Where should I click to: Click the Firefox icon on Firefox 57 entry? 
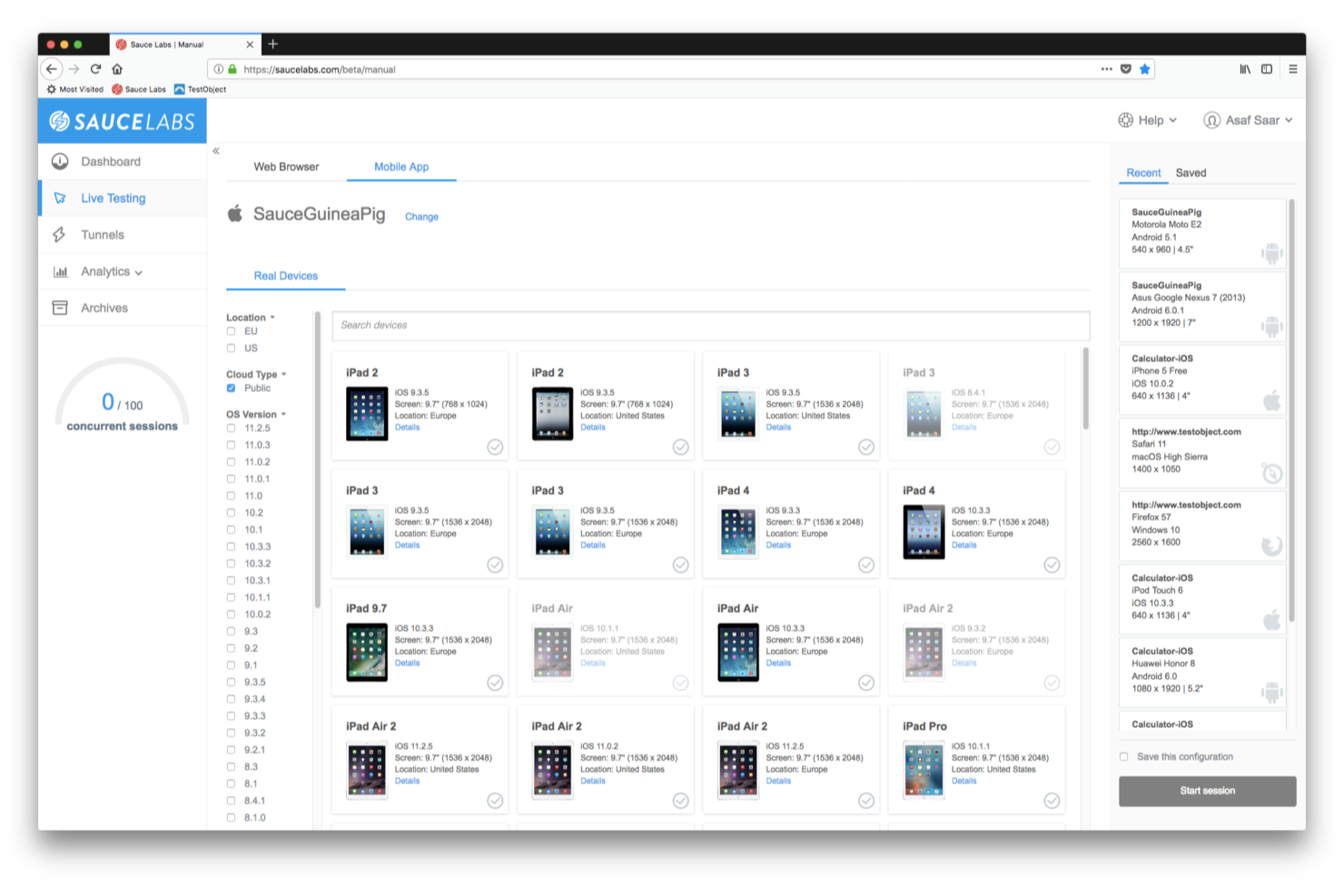[1271, 546]
